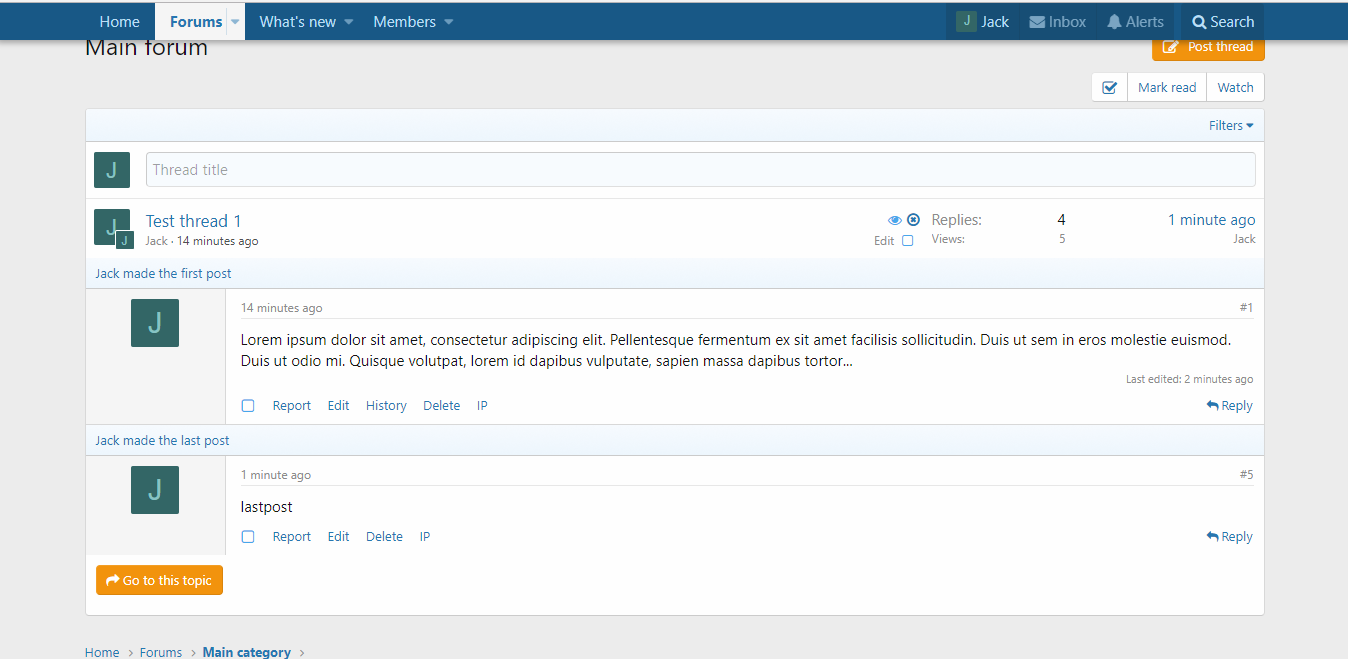Open the Members dropdown arrow
The width and height of the screenshot is (1348, 659).
[x=449, y=22]
